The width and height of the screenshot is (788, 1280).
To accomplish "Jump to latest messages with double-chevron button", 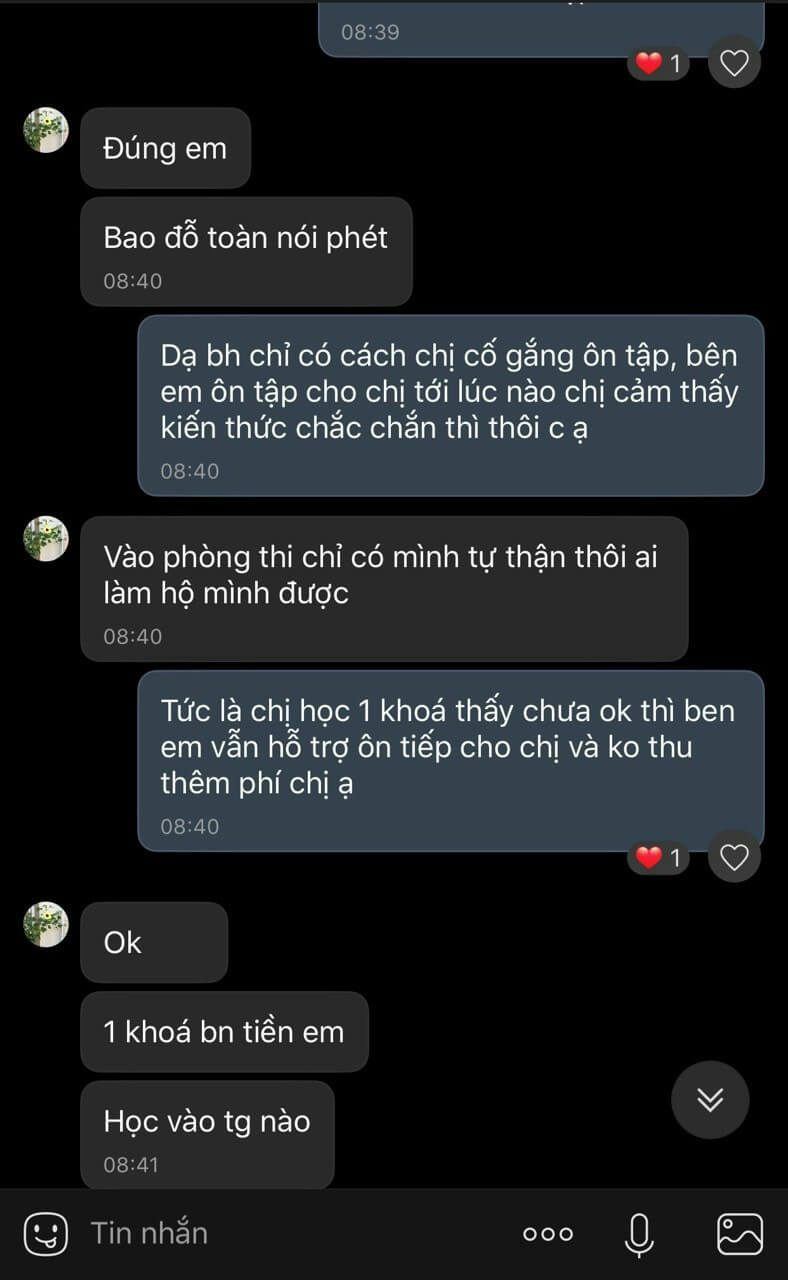I will 710,1099.
